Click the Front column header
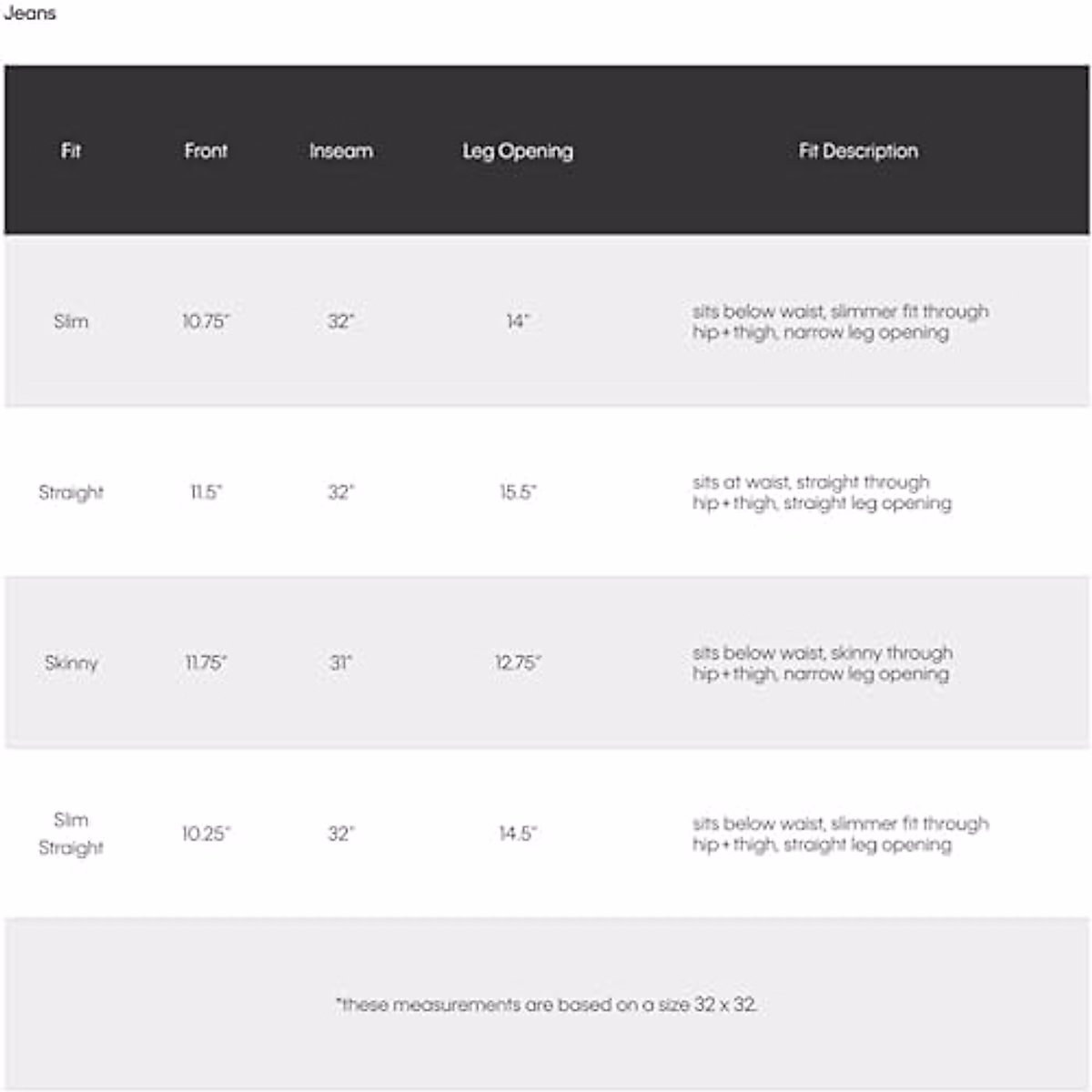The width and height of the screenshot is (1092, 1092). click(206, 151)
